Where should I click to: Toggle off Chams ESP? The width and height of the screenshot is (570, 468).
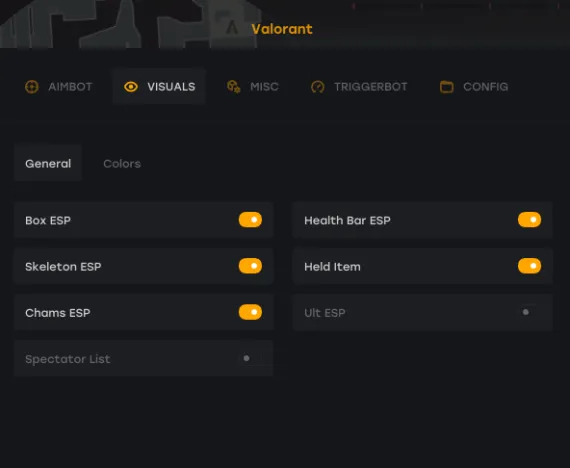tap(250, 312)
